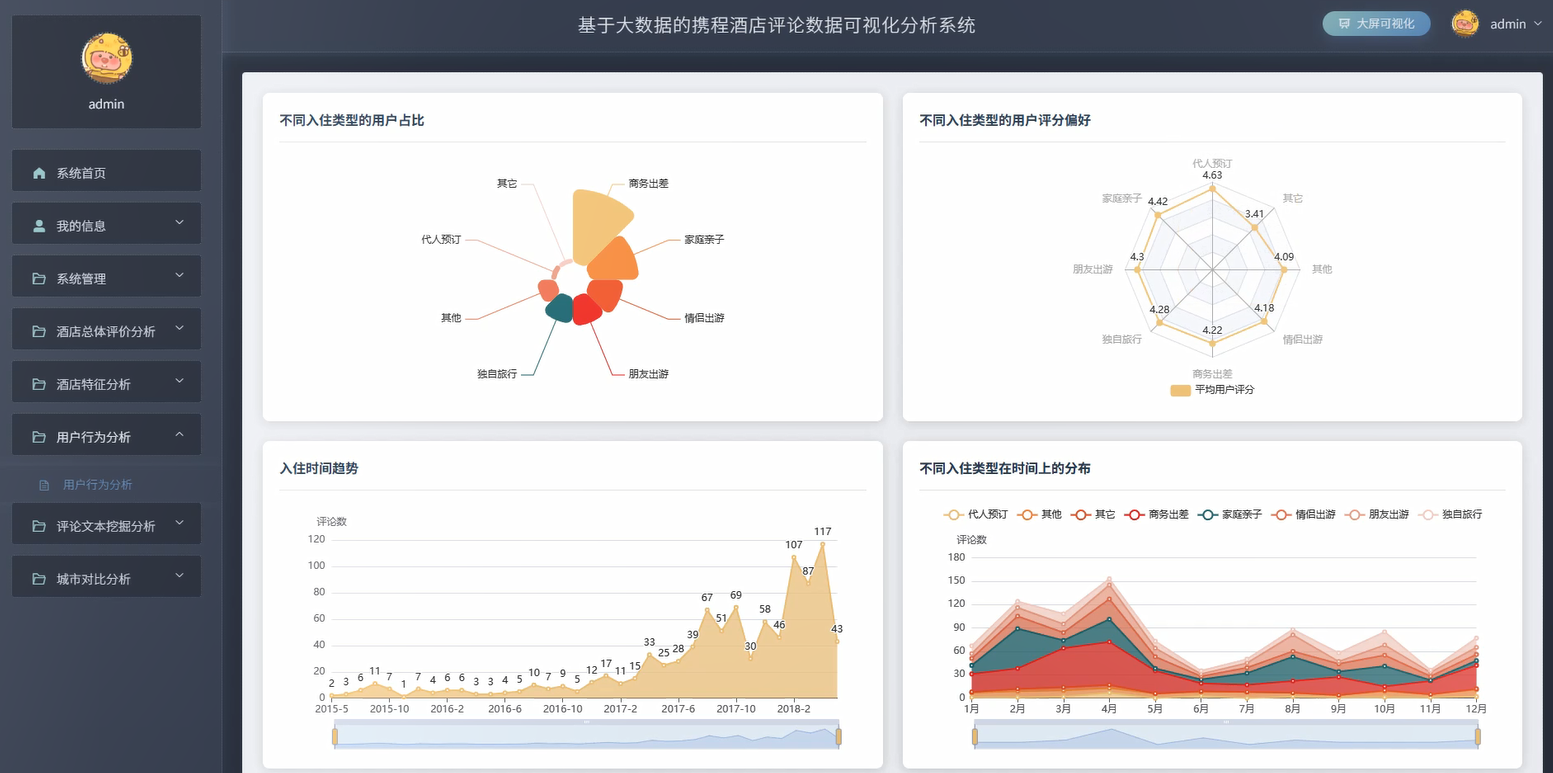Click 大屏可视化 button
This screenshot has width=1553, height=773.
pos(1377,24)
